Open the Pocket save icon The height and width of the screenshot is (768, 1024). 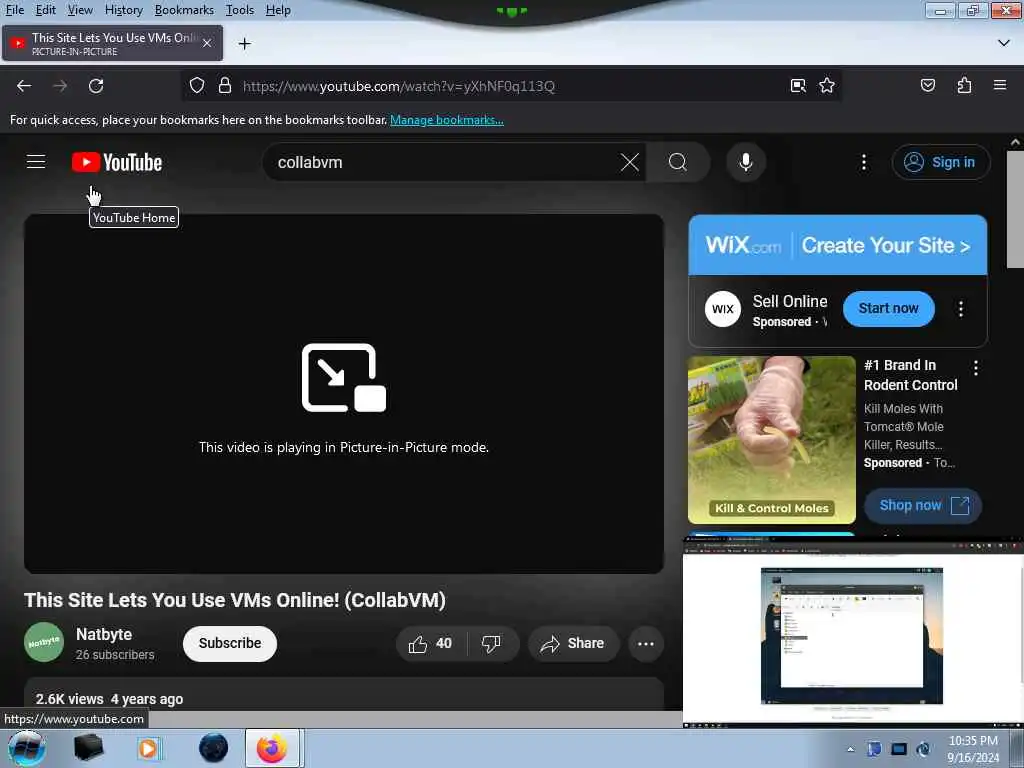click(x=928, y=85)
